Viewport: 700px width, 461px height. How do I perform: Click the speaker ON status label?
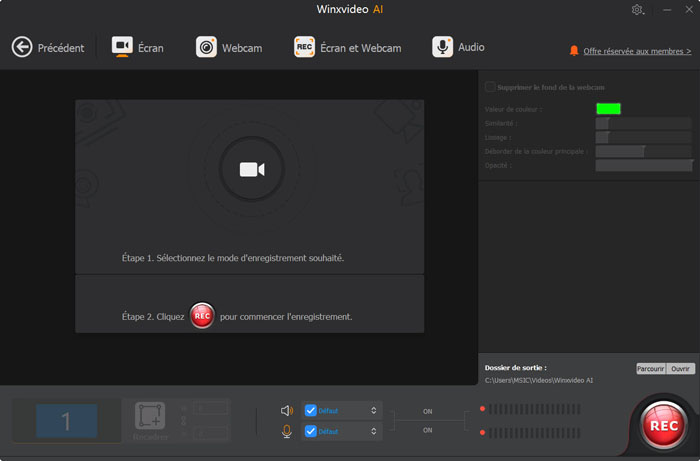click(x=428, y=411)
